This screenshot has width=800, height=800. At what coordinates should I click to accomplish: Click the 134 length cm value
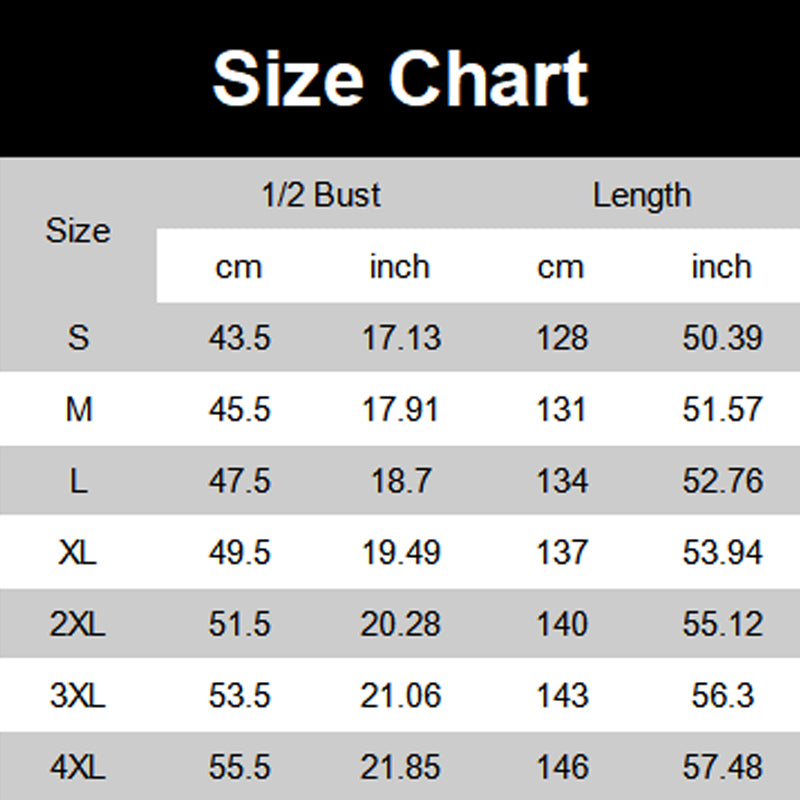[562, 481]
